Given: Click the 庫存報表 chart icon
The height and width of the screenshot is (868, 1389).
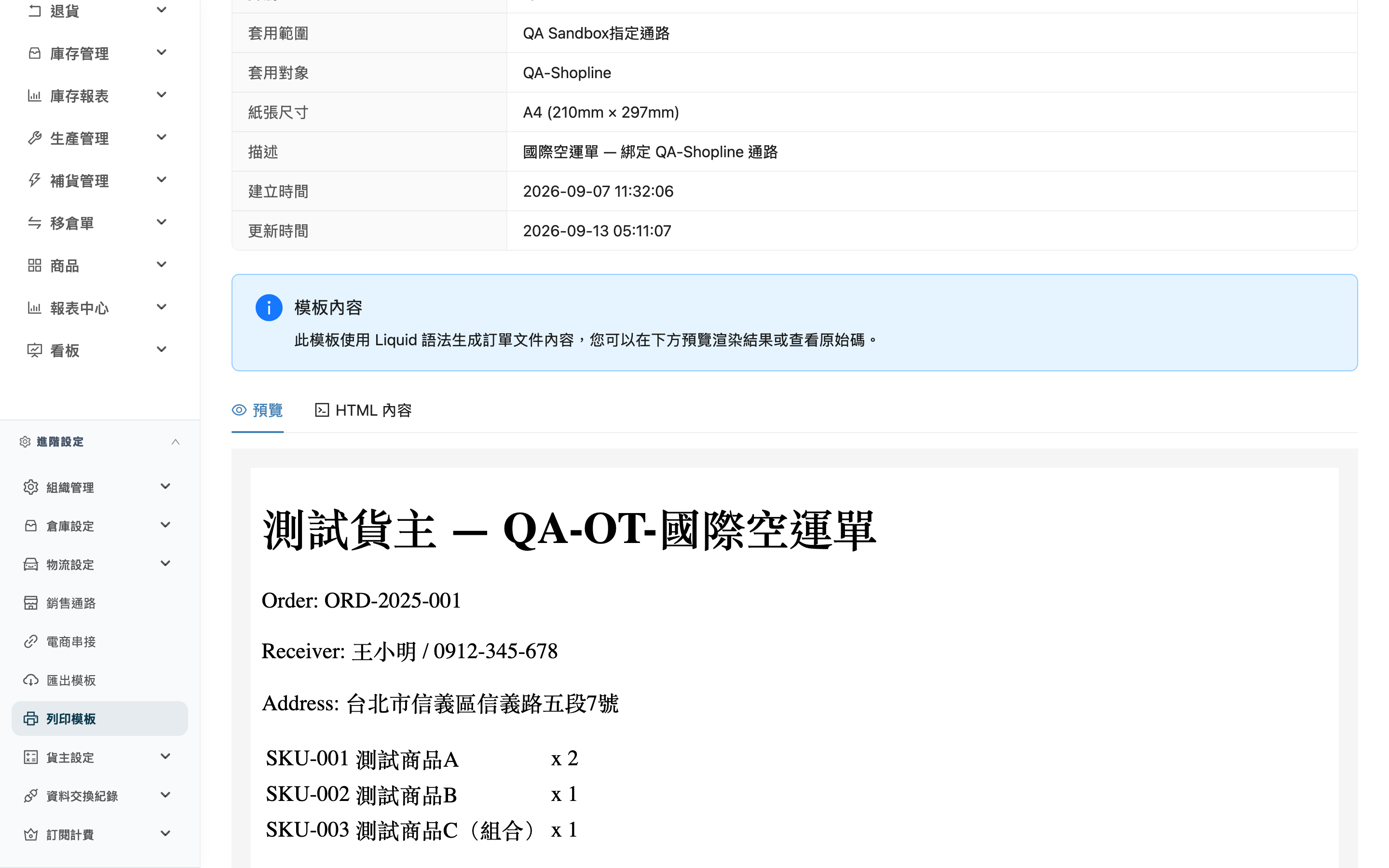Looking at the screenshot, I should [x=34, y=95].
